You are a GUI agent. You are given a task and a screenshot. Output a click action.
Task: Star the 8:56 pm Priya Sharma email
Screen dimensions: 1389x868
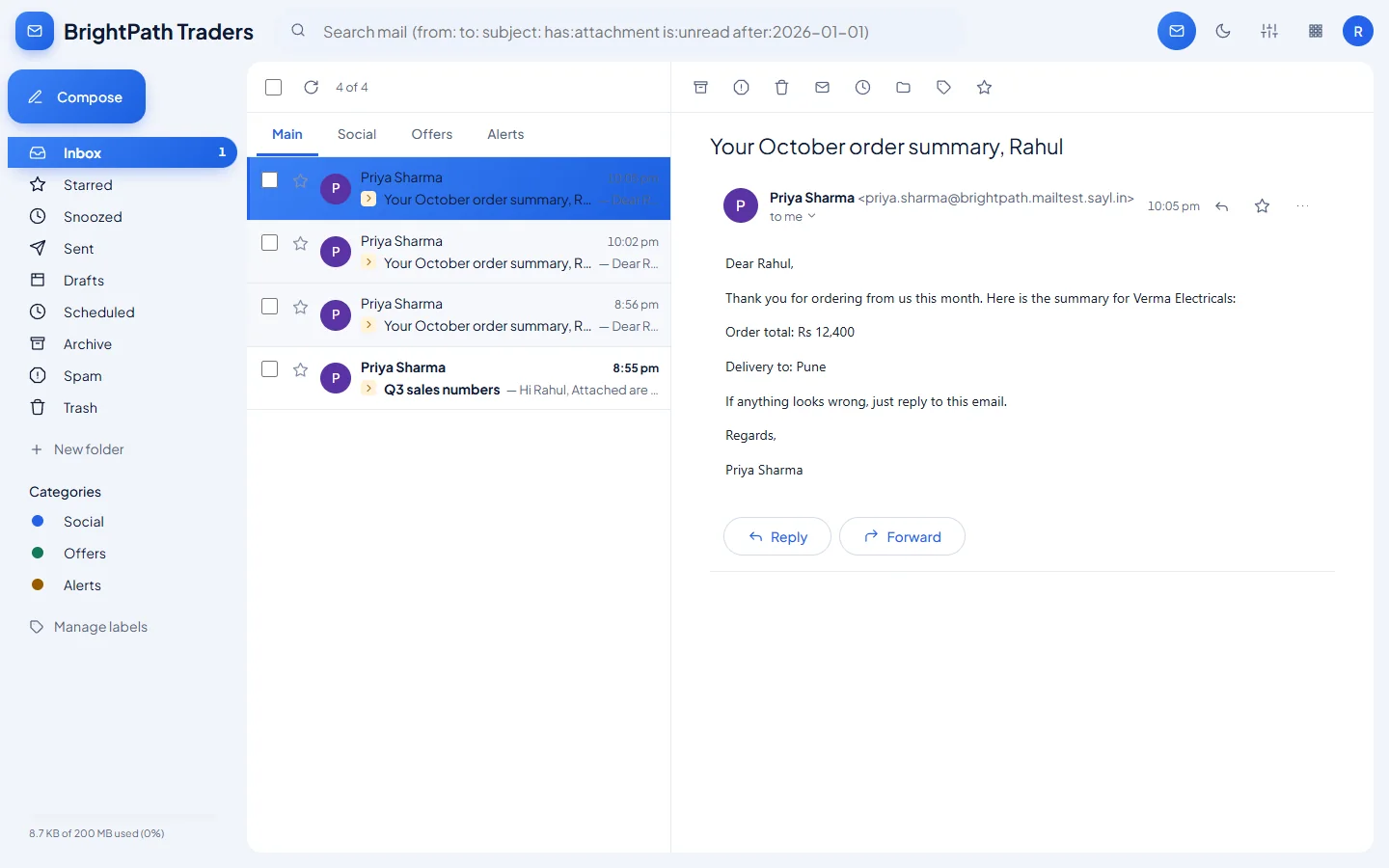(x=301, y=307)
